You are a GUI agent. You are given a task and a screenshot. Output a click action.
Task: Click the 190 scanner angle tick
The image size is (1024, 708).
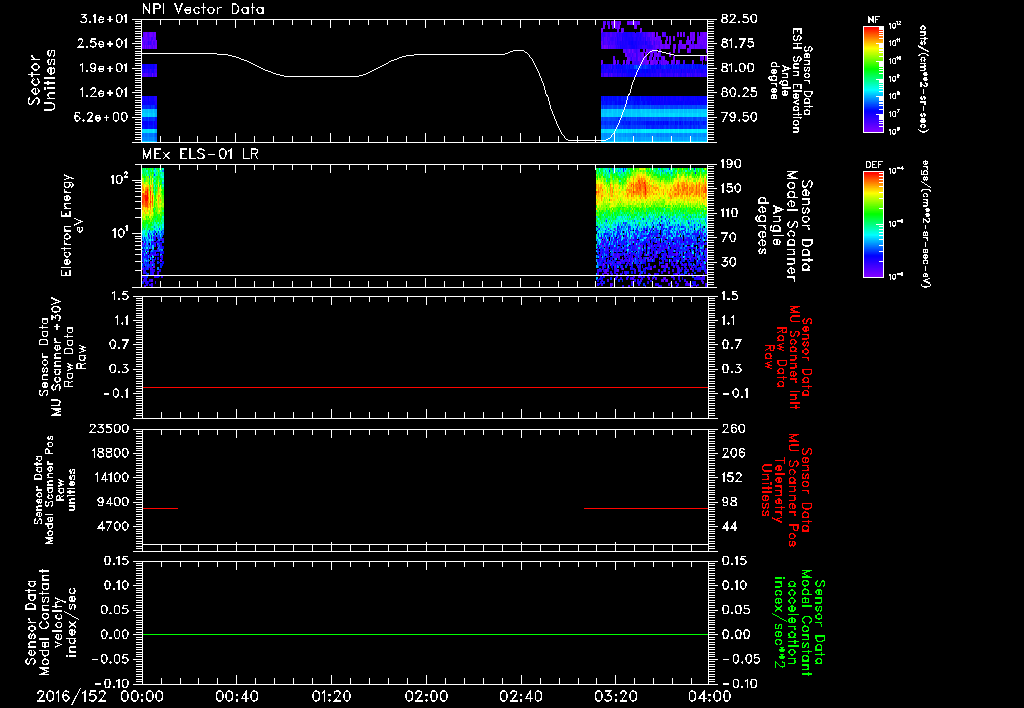point(732,164)
